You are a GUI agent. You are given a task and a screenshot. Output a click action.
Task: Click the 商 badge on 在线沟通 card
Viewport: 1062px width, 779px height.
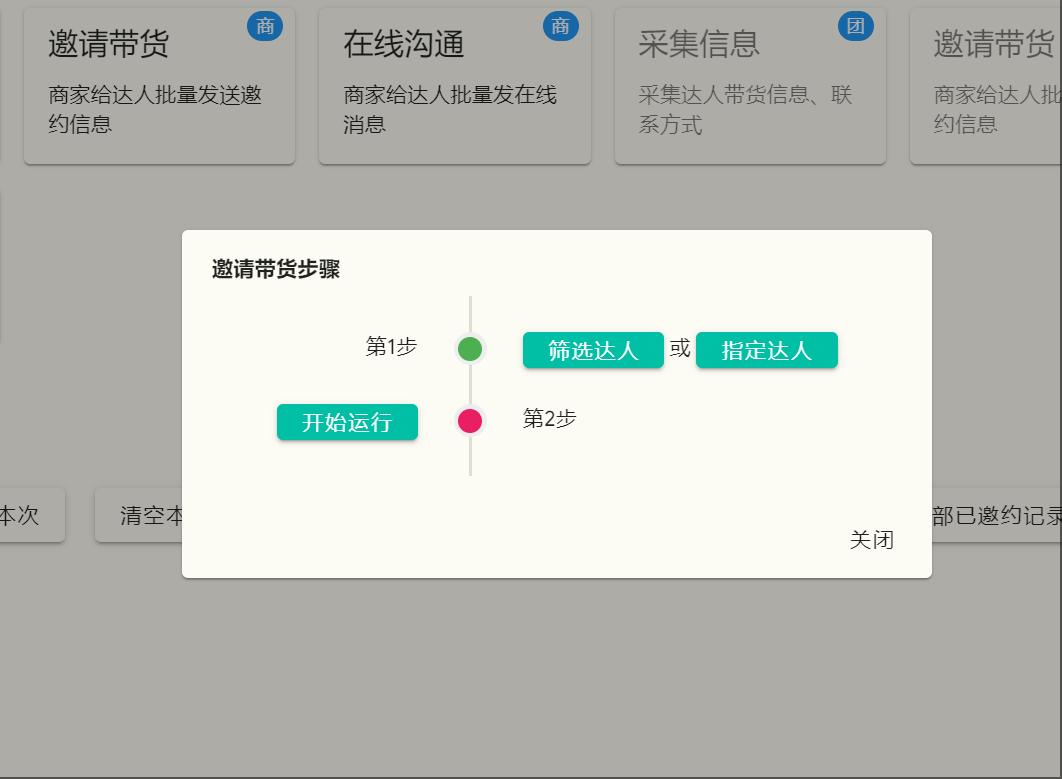tap(561, 26)
